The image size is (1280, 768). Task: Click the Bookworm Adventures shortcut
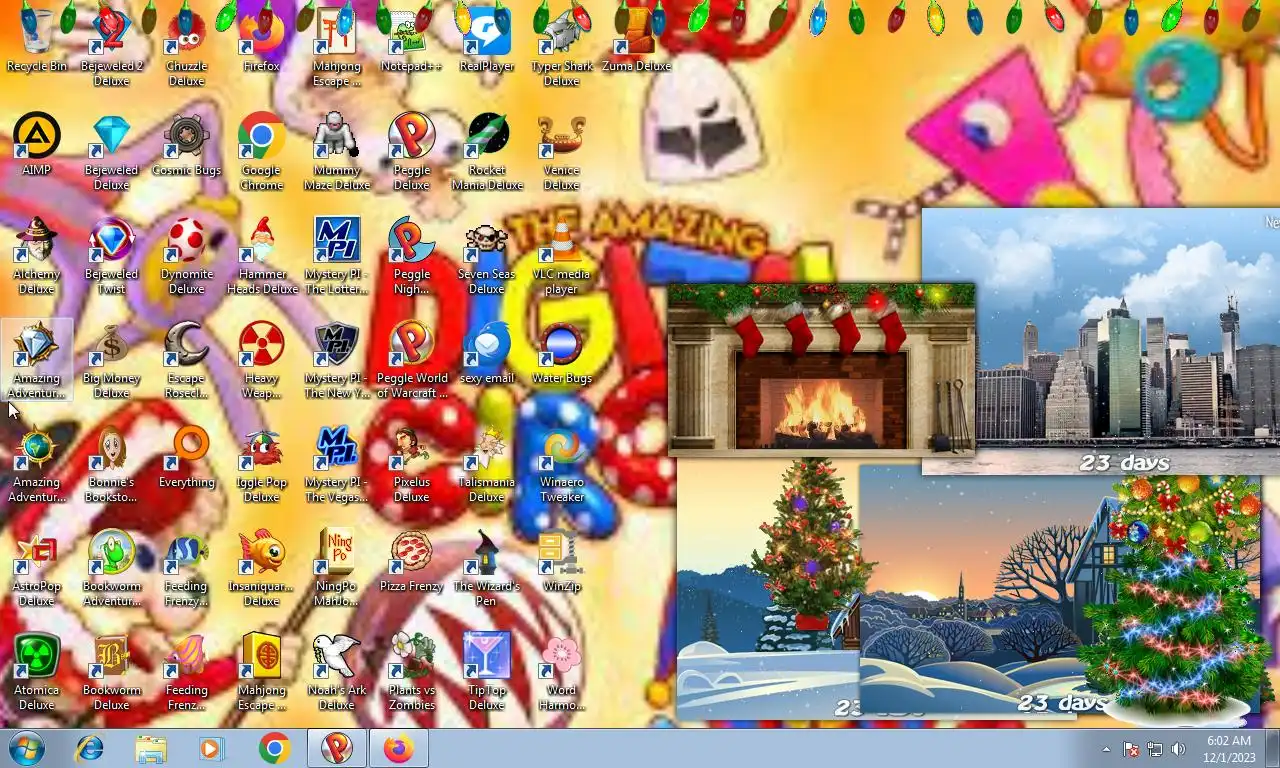pos(112,567)
